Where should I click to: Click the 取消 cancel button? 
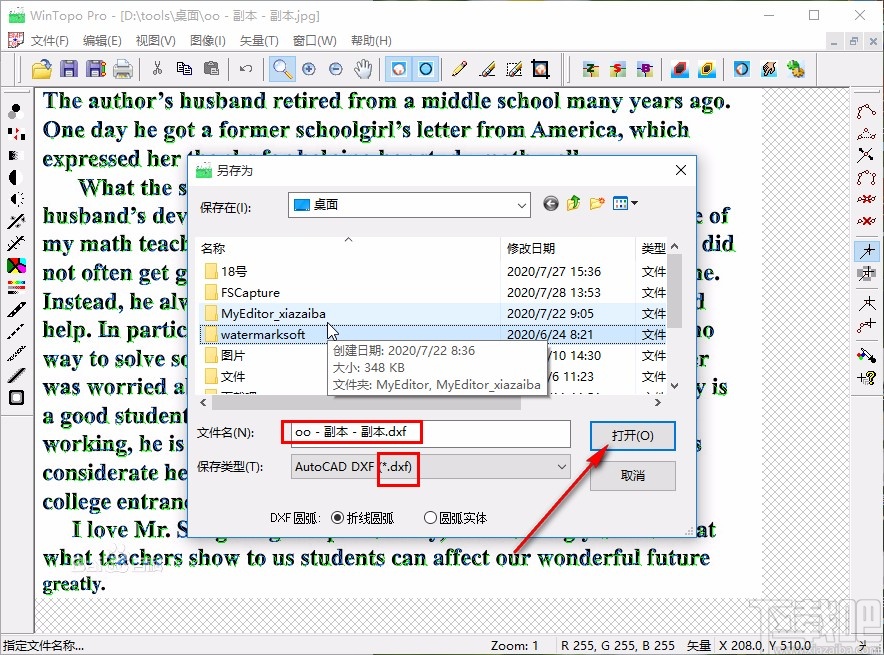pos(633,476)
